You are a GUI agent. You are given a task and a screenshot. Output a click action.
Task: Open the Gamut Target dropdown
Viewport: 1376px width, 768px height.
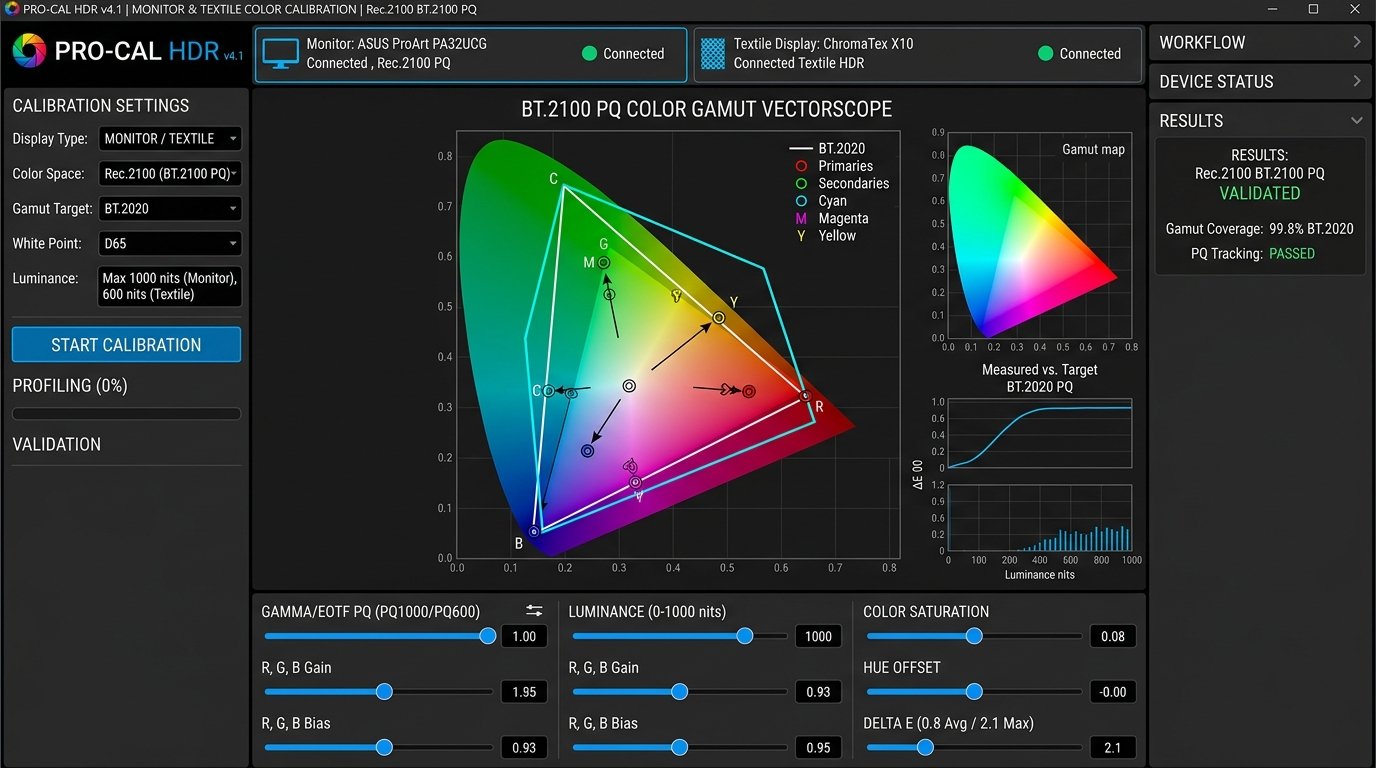coord(170,209)
